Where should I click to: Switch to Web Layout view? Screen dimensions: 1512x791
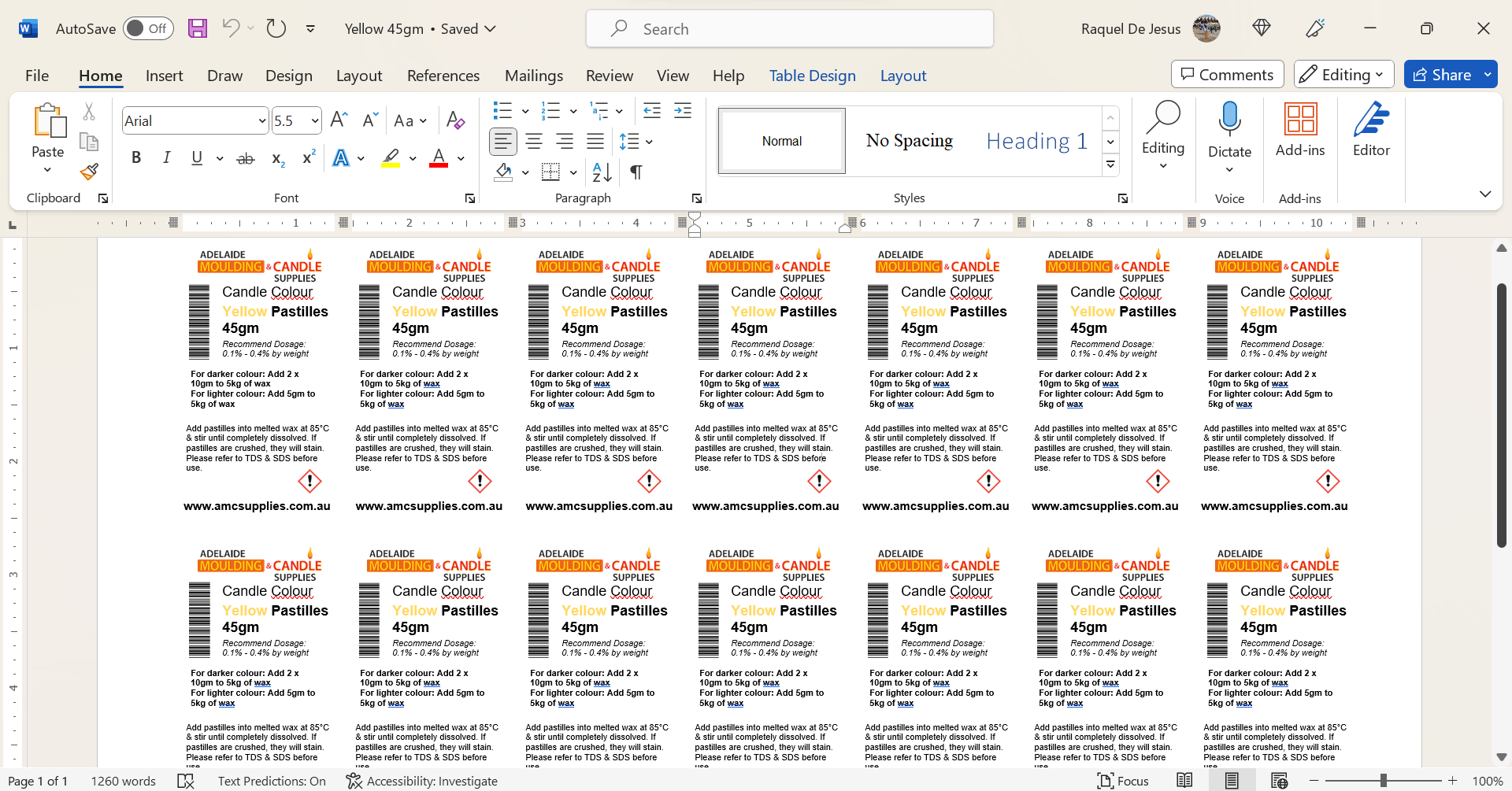[1279, 781]
